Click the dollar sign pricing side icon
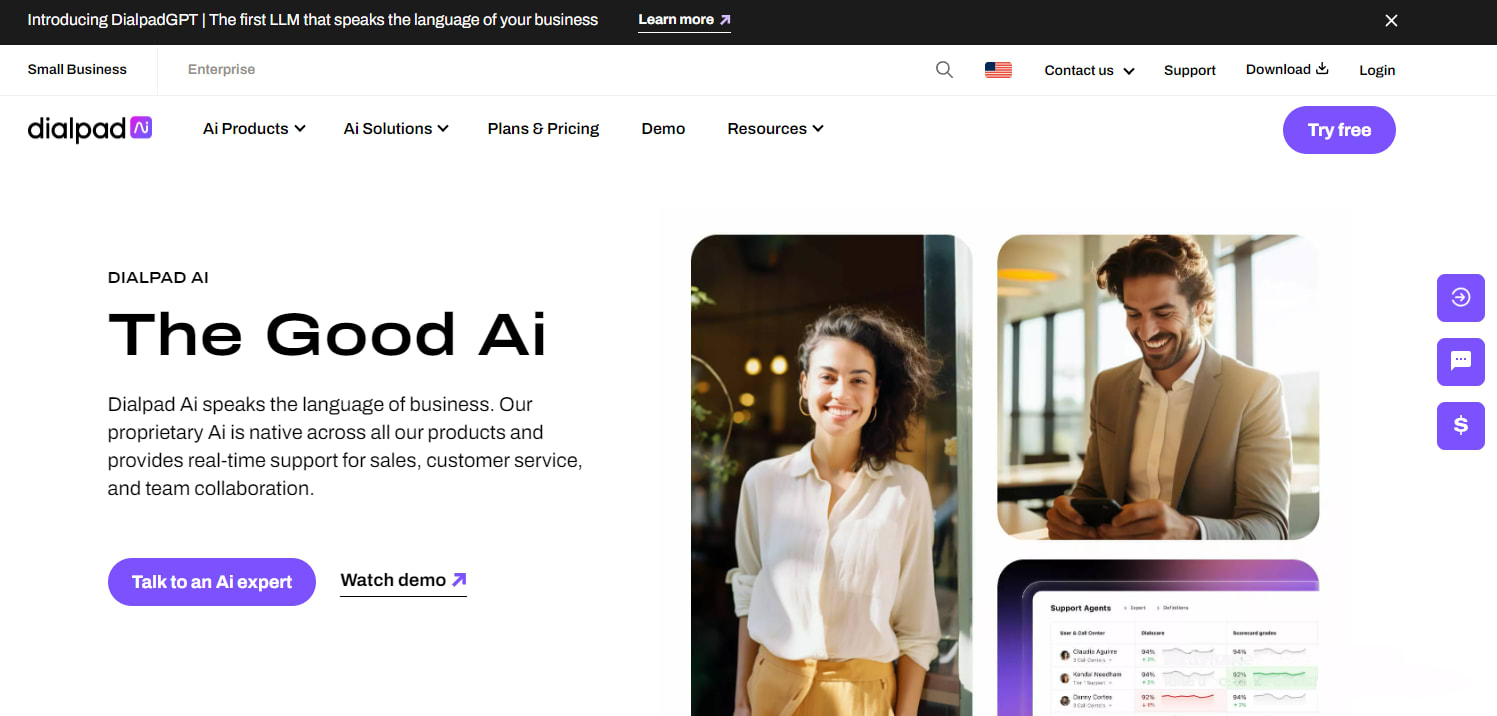 (1460, 426)
